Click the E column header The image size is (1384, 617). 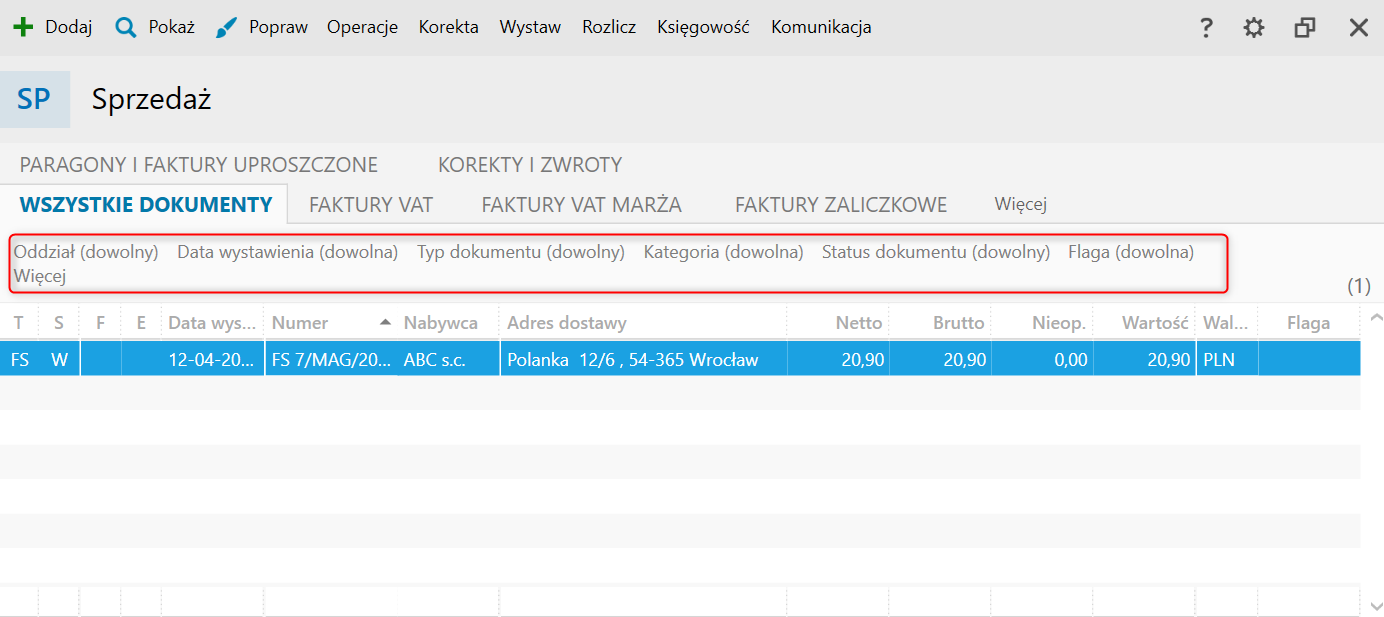pos(141,323)
